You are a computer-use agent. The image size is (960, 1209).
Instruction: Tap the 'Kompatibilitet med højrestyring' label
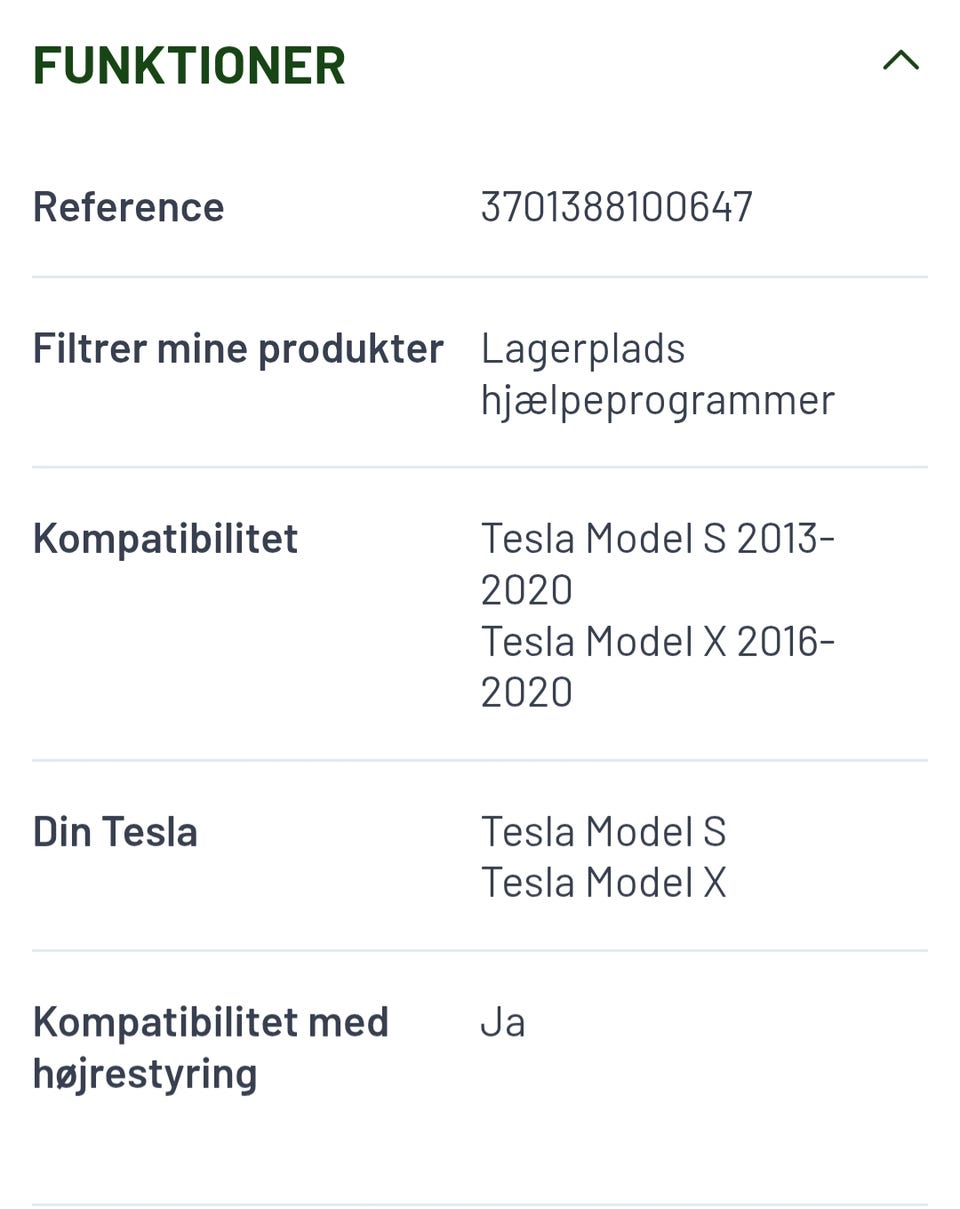click(210, 1047)
